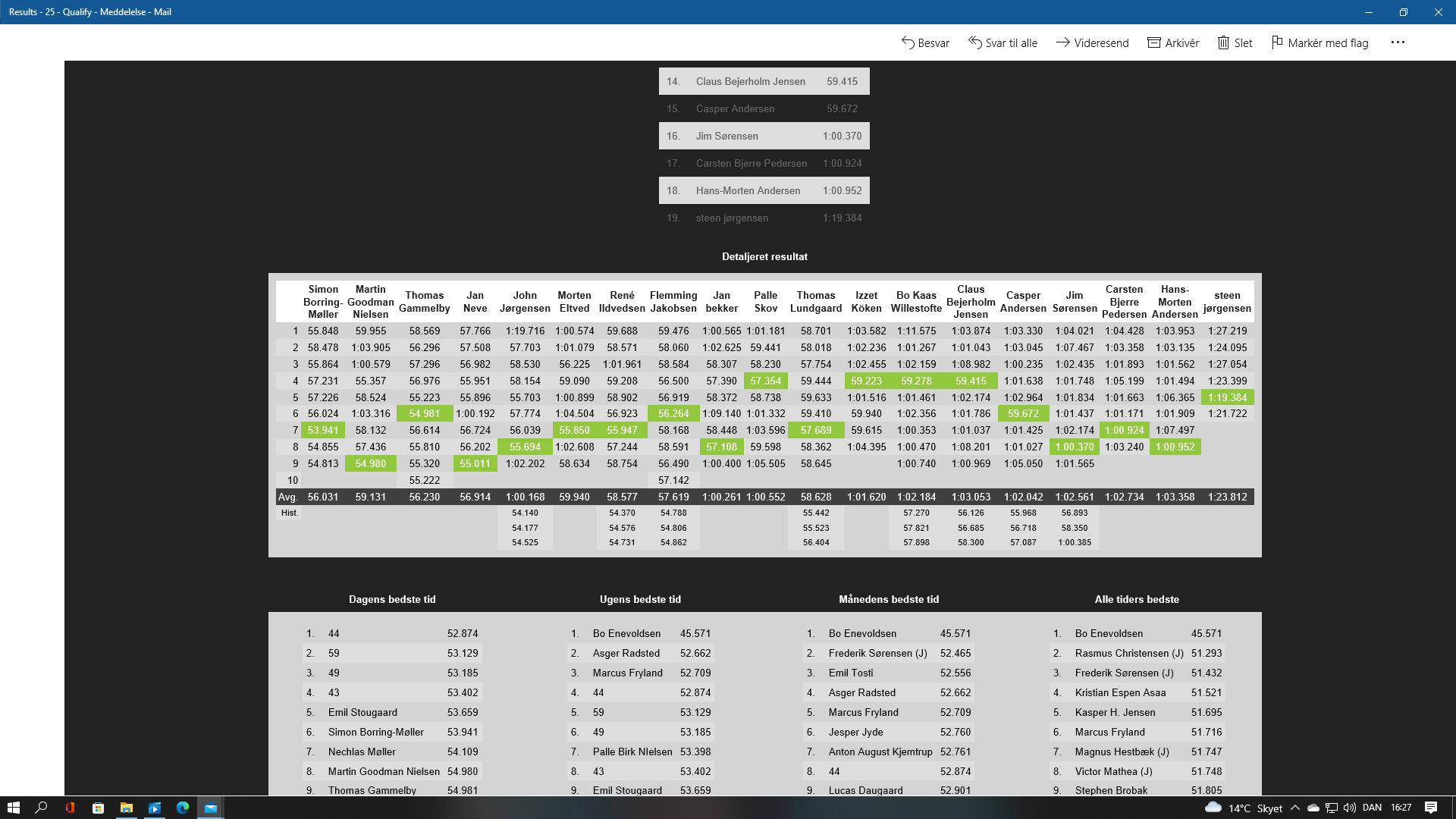Show hidden tray icons chevron
This screenshot has height=819, width=1456.
[1295, 808]
